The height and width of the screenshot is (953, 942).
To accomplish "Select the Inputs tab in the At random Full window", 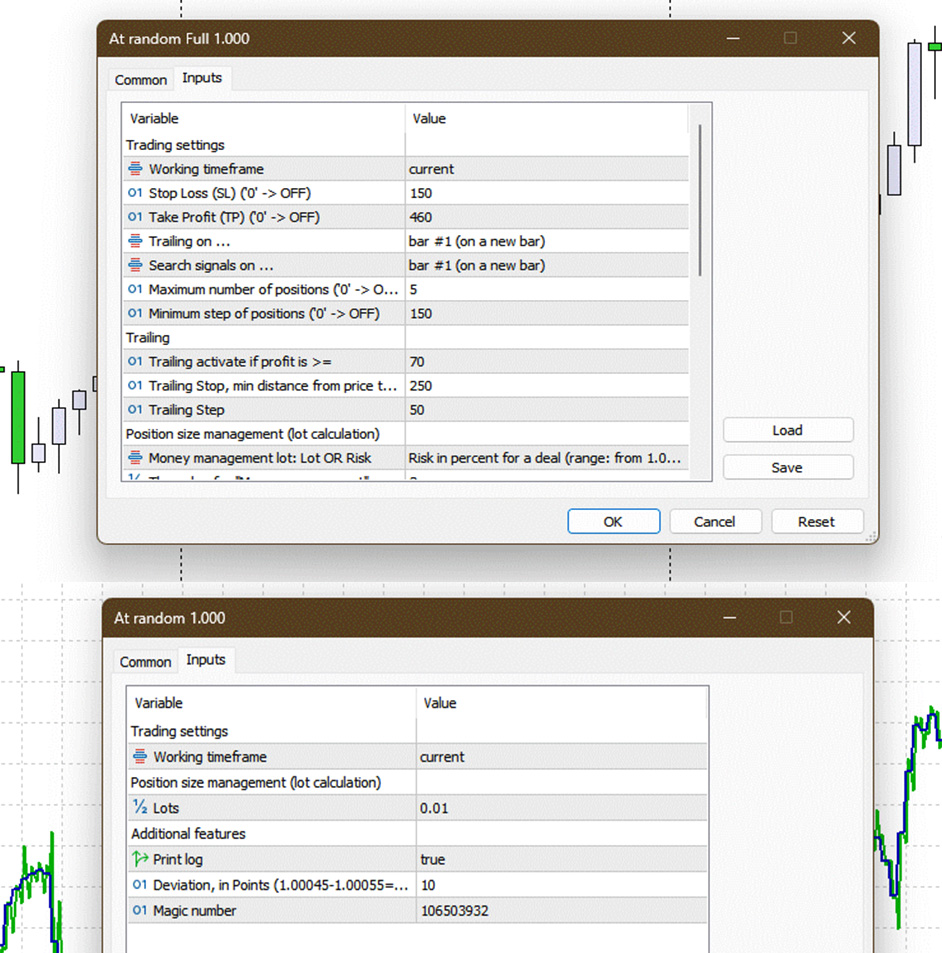I will 202,78.
